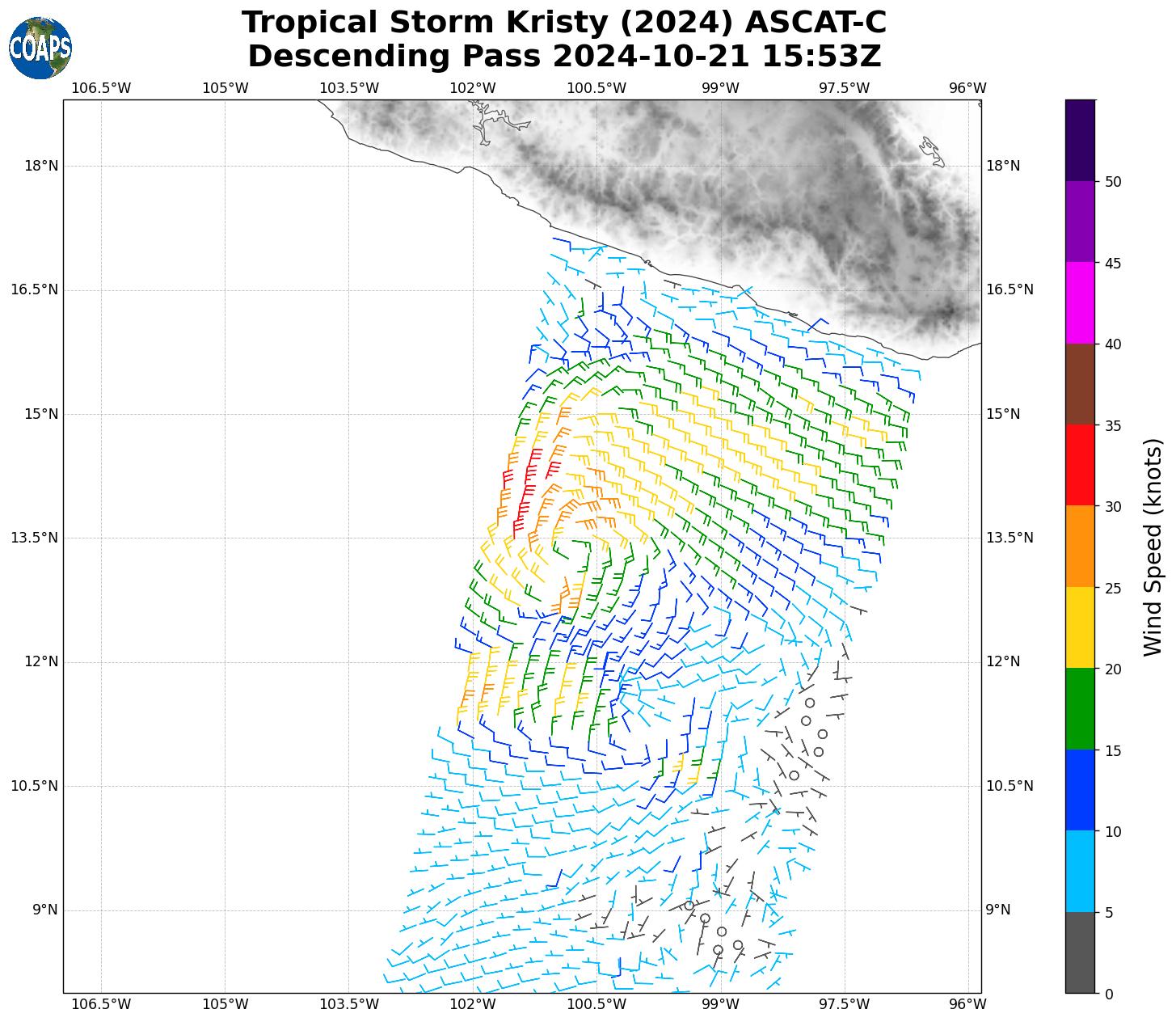Click the blue 10–15 knot colorbar segment
This screenshot has width=1176, height=1022.
[1080, 790]
